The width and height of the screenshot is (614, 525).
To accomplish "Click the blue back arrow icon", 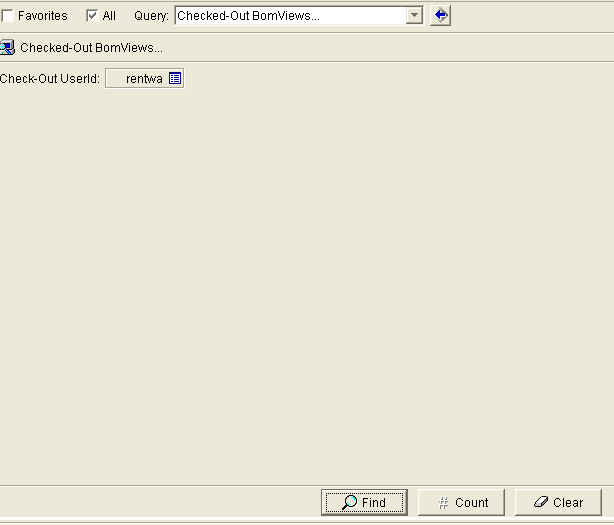I will click(x=441, y=16).
